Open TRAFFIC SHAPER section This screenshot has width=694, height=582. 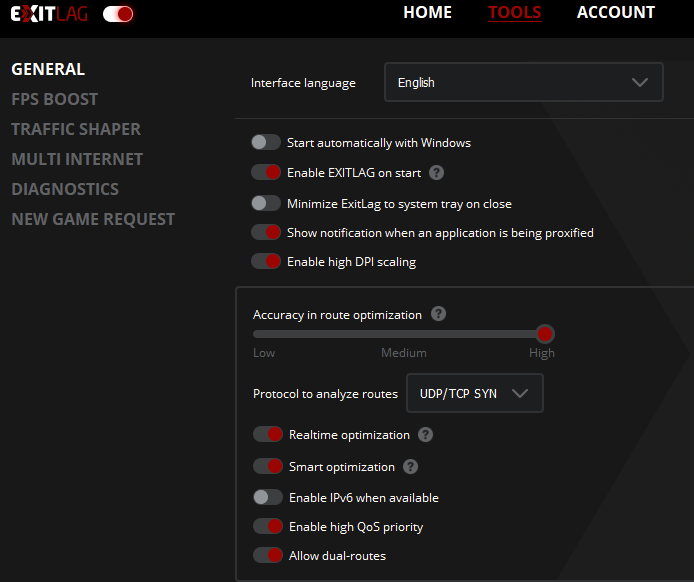coord(76,129)
